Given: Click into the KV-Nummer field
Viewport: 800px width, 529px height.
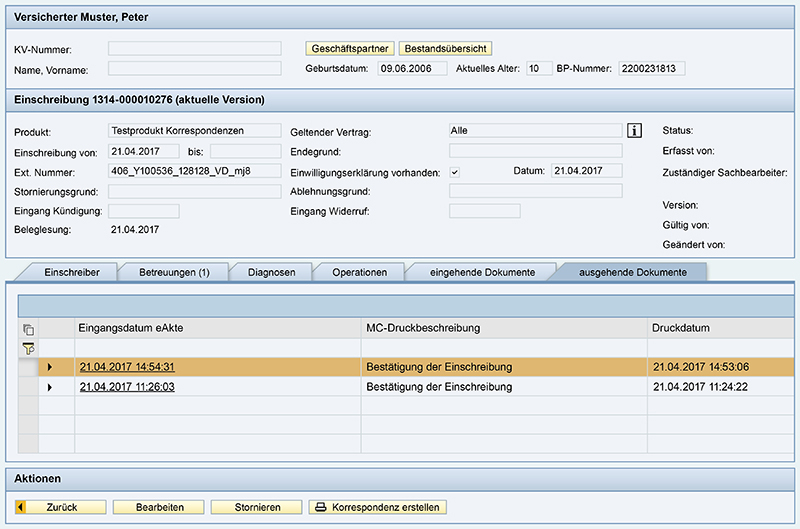Looking at the screenshot, I should click(195, 48).
